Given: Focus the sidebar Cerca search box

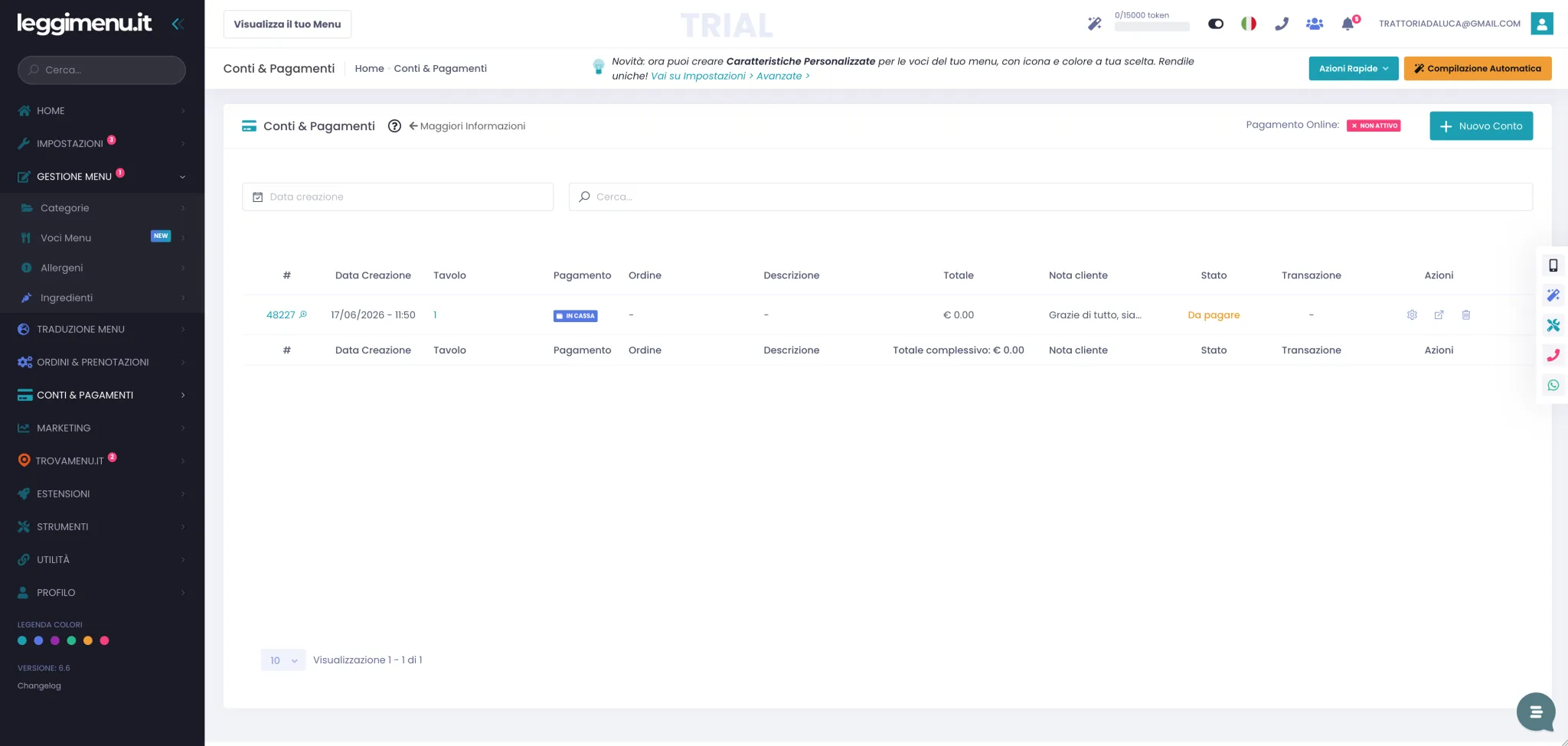Looking at the screenshot, I should coord(102,70).
